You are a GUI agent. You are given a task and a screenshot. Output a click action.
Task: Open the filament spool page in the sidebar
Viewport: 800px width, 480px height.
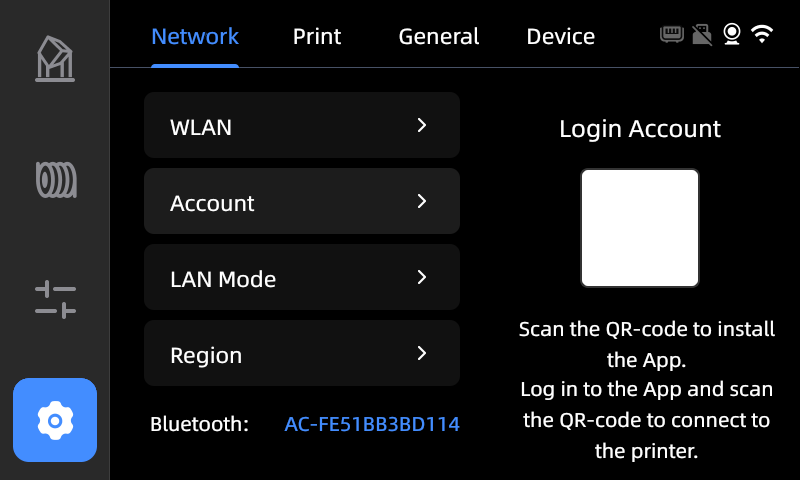56,180
